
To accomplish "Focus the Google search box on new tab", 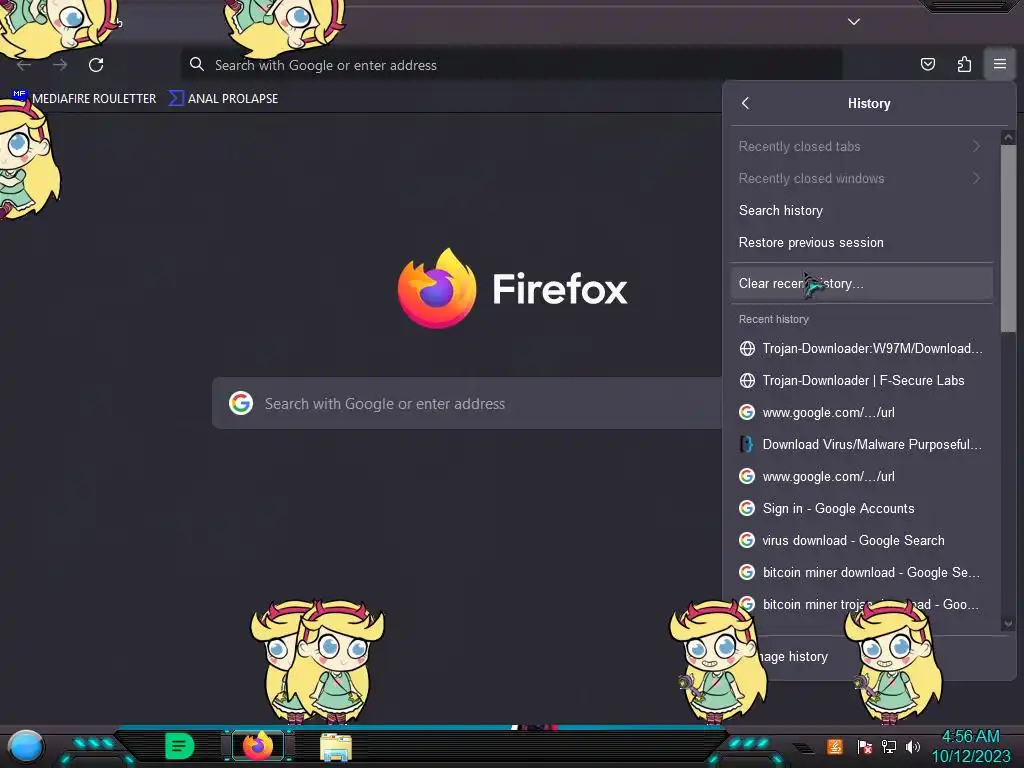I will coord(467,404).
